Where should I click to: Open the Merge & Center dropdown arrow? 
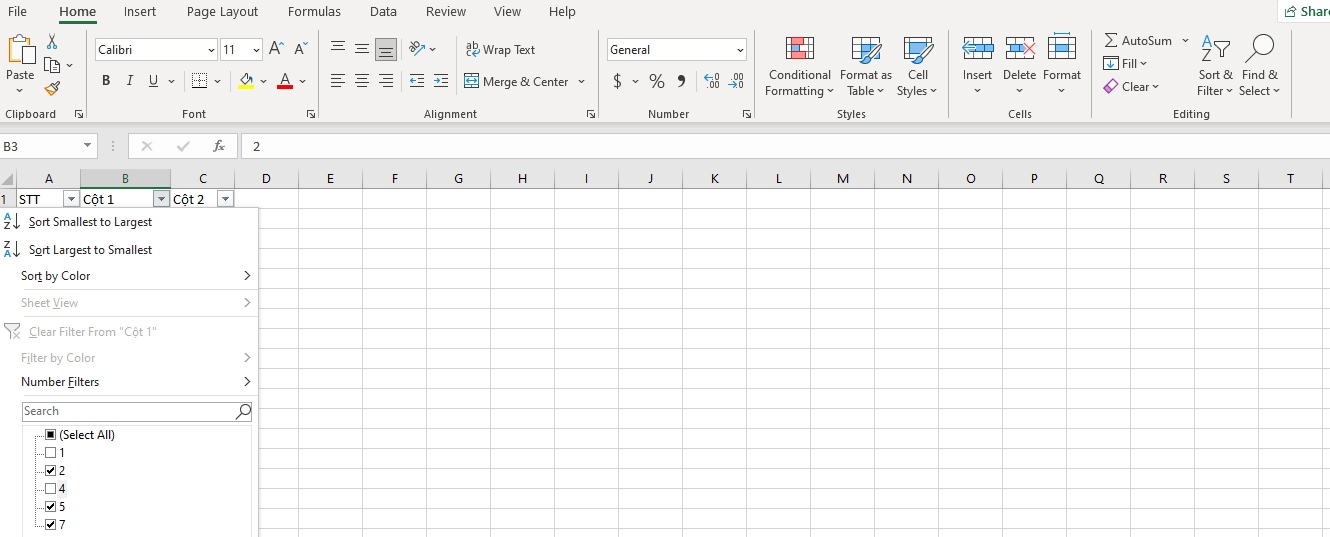coord(582,82)
